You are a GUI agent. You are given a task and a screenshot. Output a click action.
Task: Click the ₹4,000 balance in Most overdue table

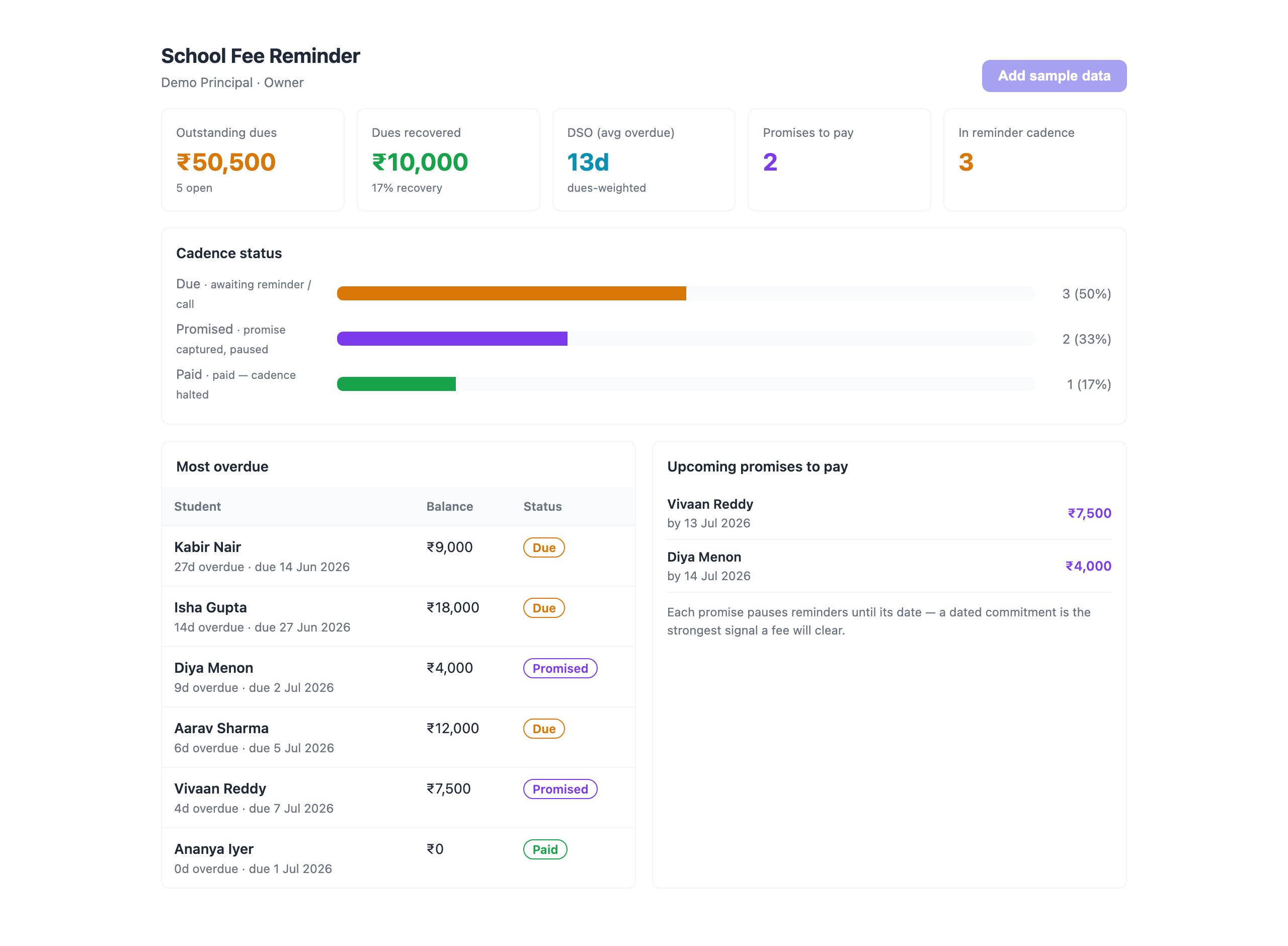(x=449, y=668)
